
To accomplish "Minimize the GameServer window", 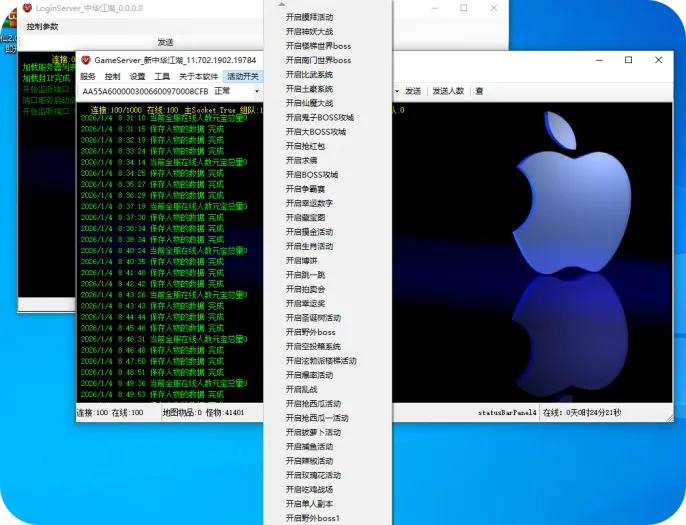I will [599, 60].
